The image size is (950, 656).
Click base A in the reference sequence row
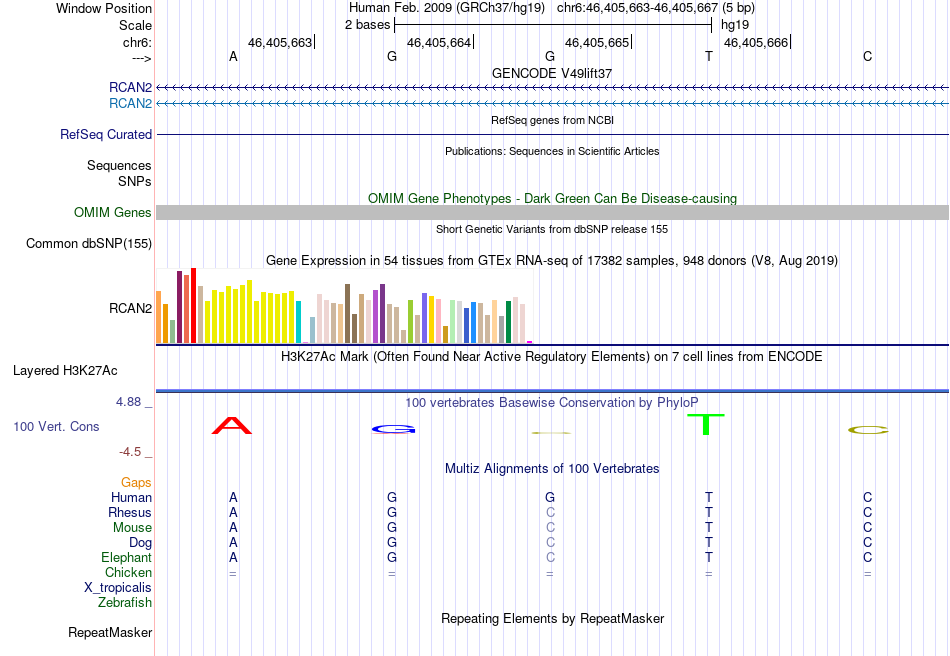point(233,56)
